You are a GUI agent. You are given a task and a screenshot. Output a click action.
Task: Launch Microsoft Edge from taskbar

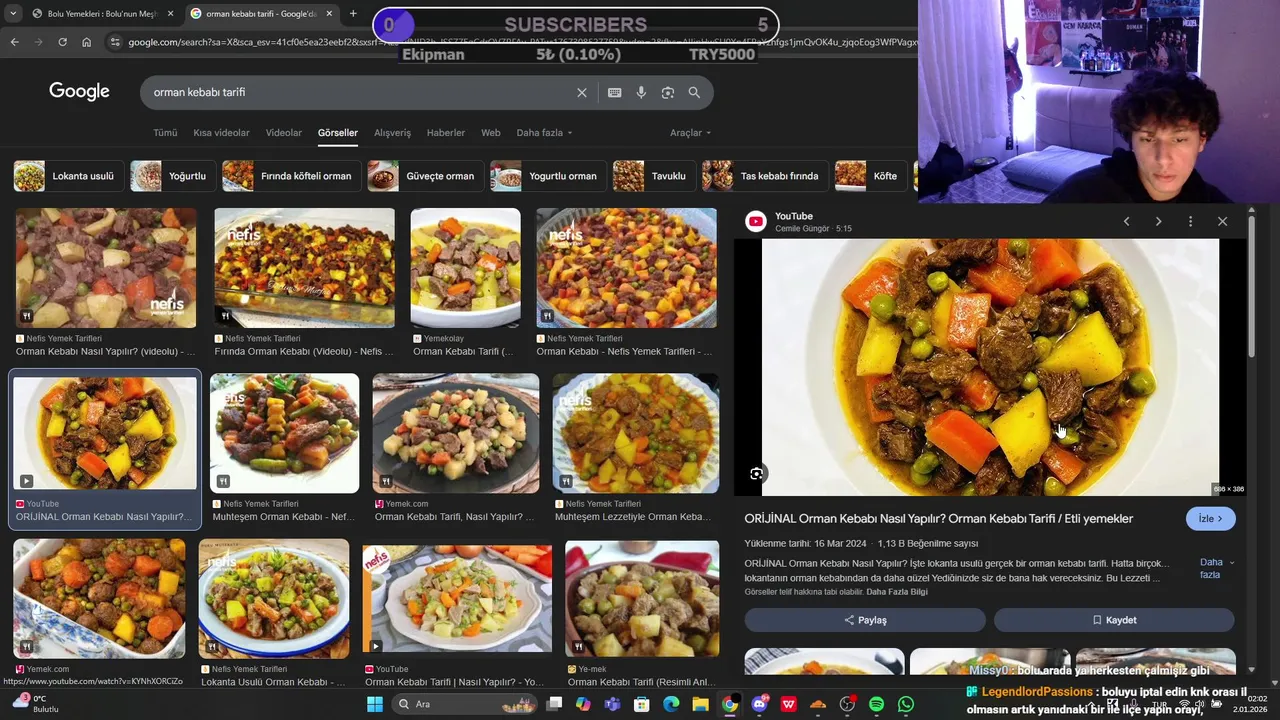pos(671,704)
